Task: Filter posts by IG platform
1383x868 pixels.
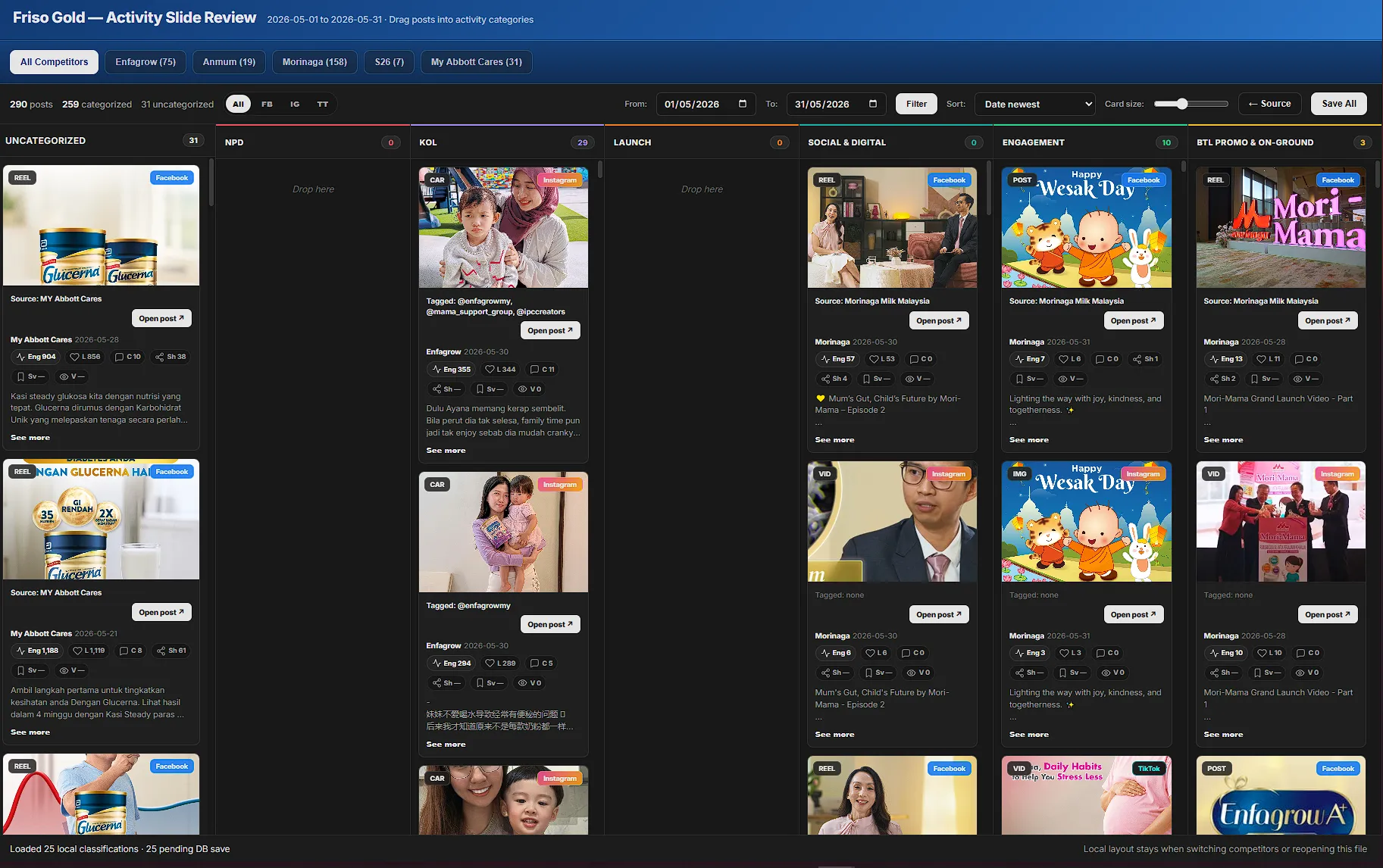Action: (x=295, y=105)
